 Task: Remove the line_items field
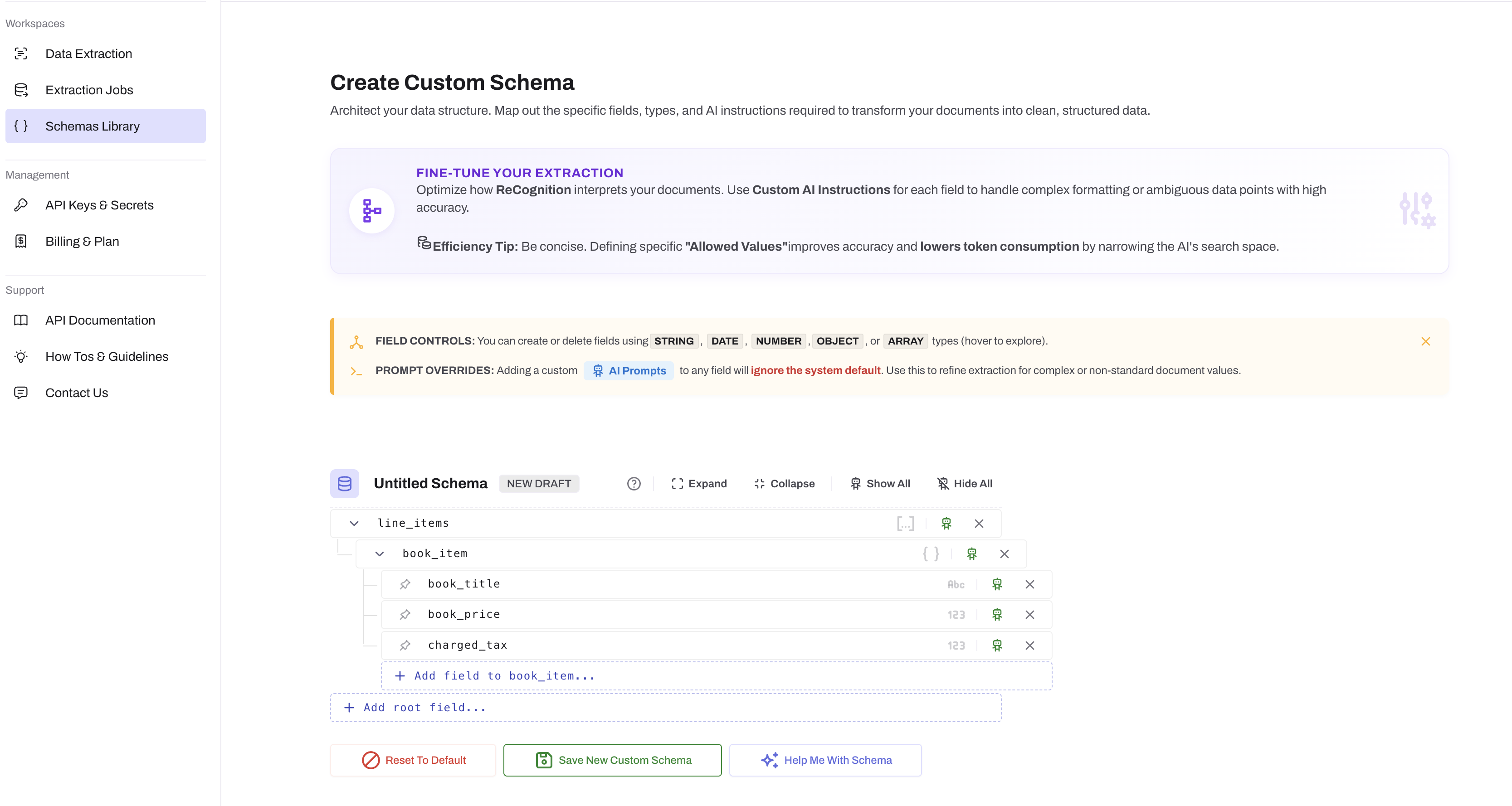[979, 523]
